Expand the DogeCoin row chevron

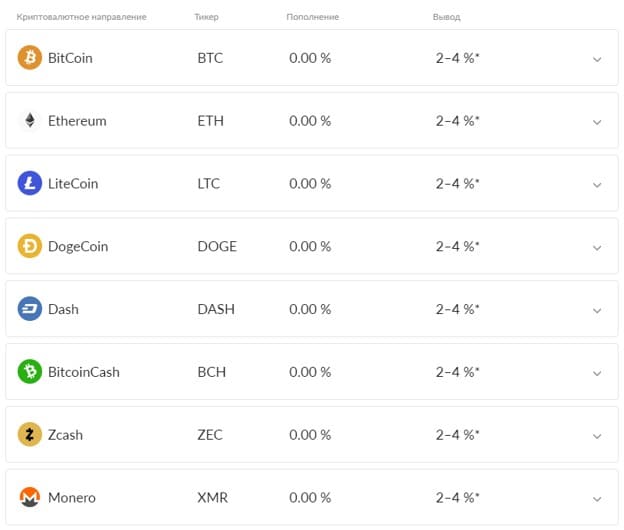597,248
